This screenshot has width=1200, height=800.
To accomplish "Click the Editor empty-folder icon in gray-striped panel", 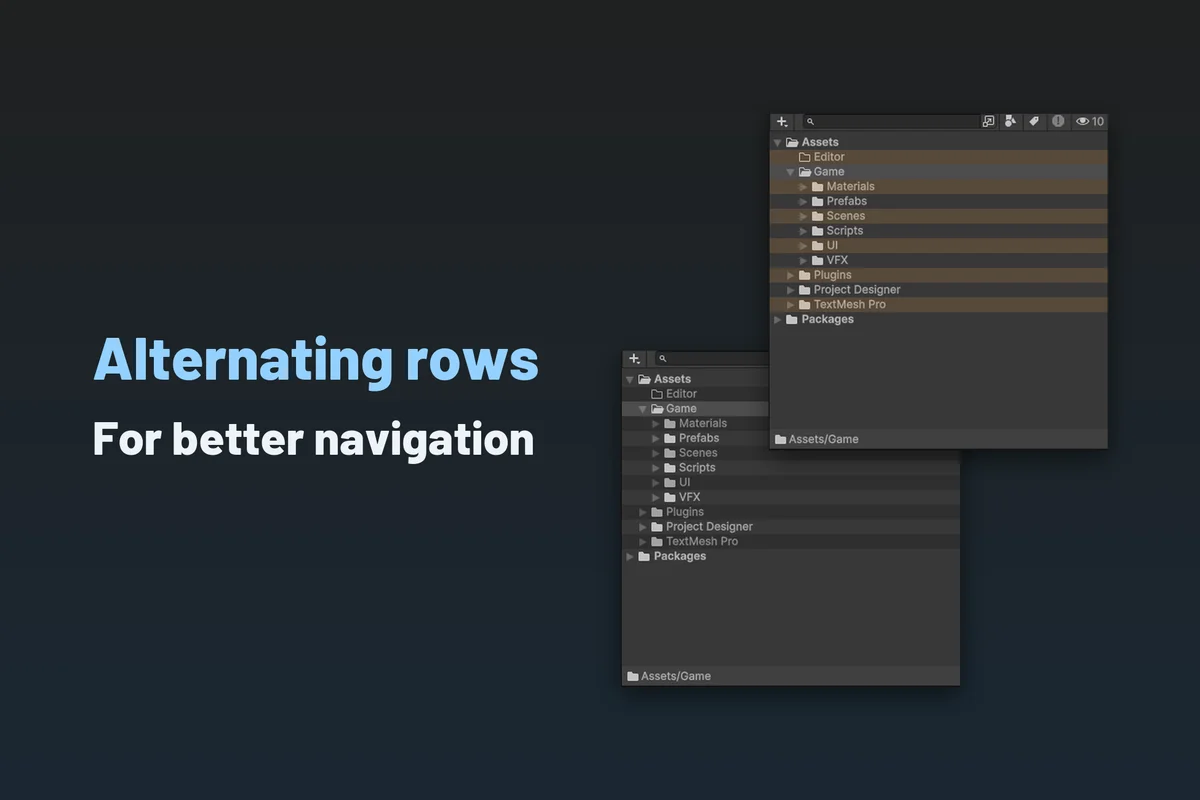I will [657, 394].
